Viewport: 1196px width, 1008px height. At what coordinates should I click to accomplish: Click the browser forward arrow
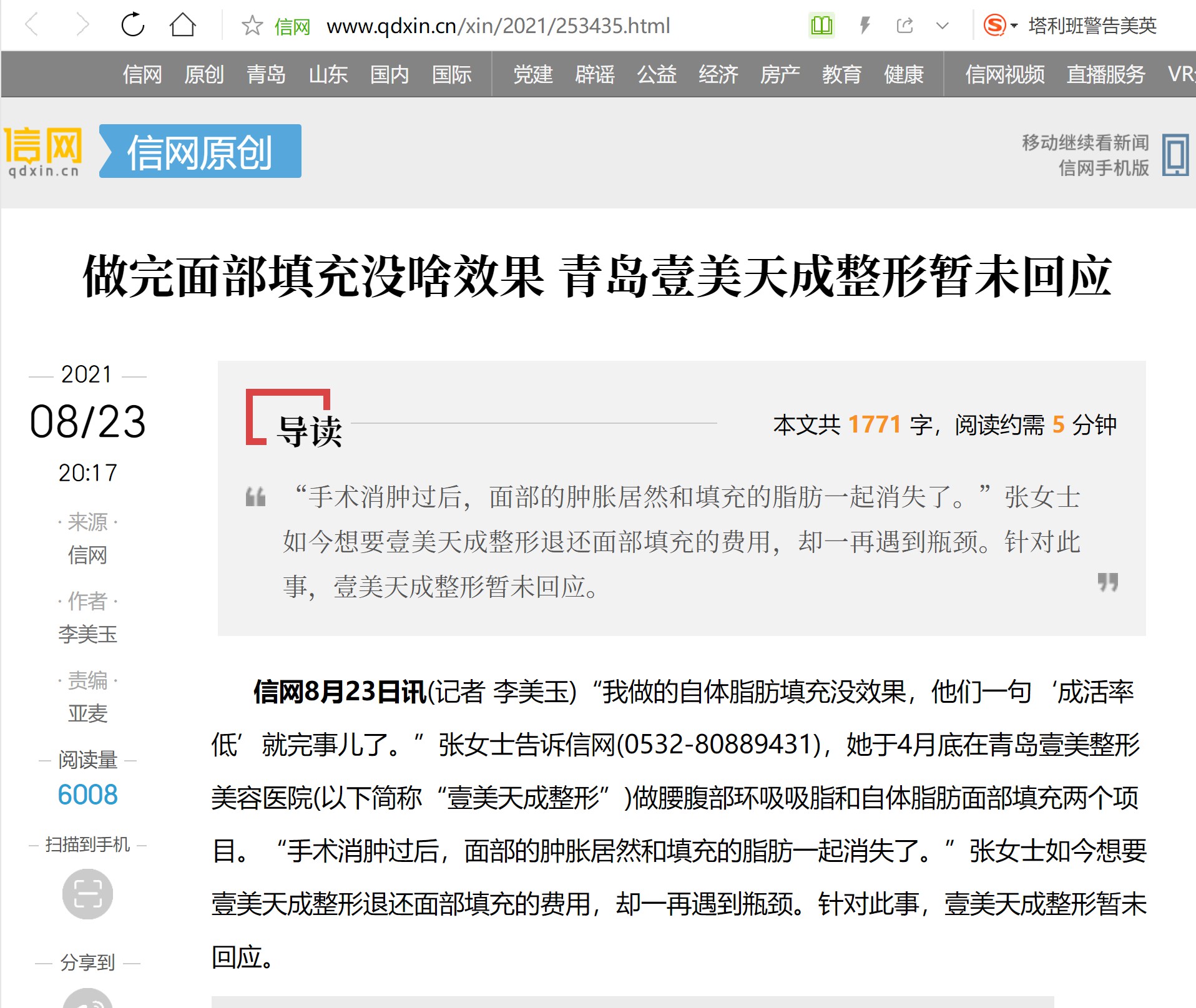(x=82, y=26)
